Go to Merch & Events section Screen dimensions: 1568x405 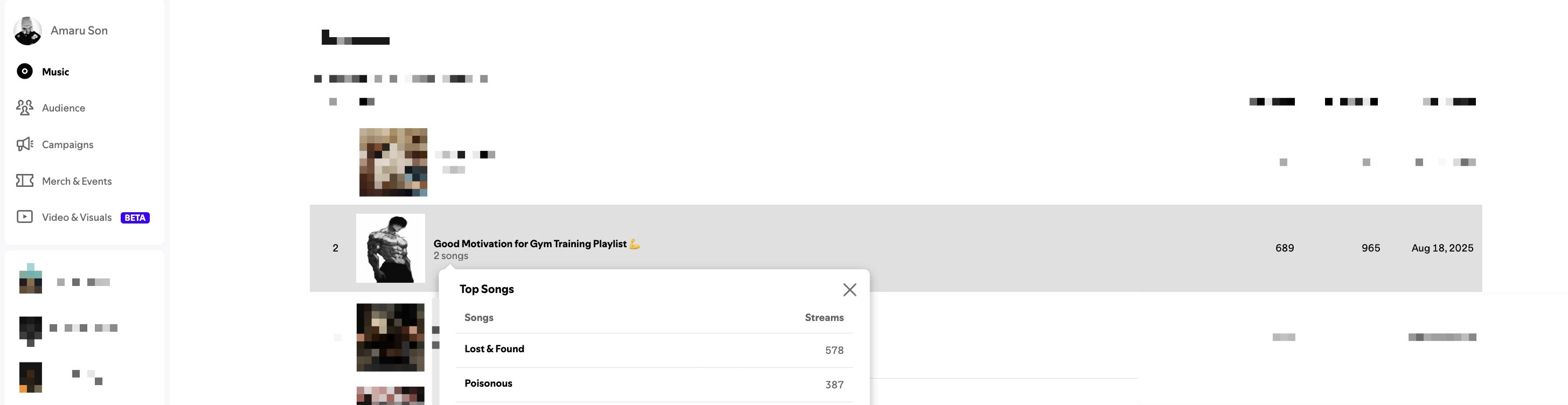[x=77, y=180]
